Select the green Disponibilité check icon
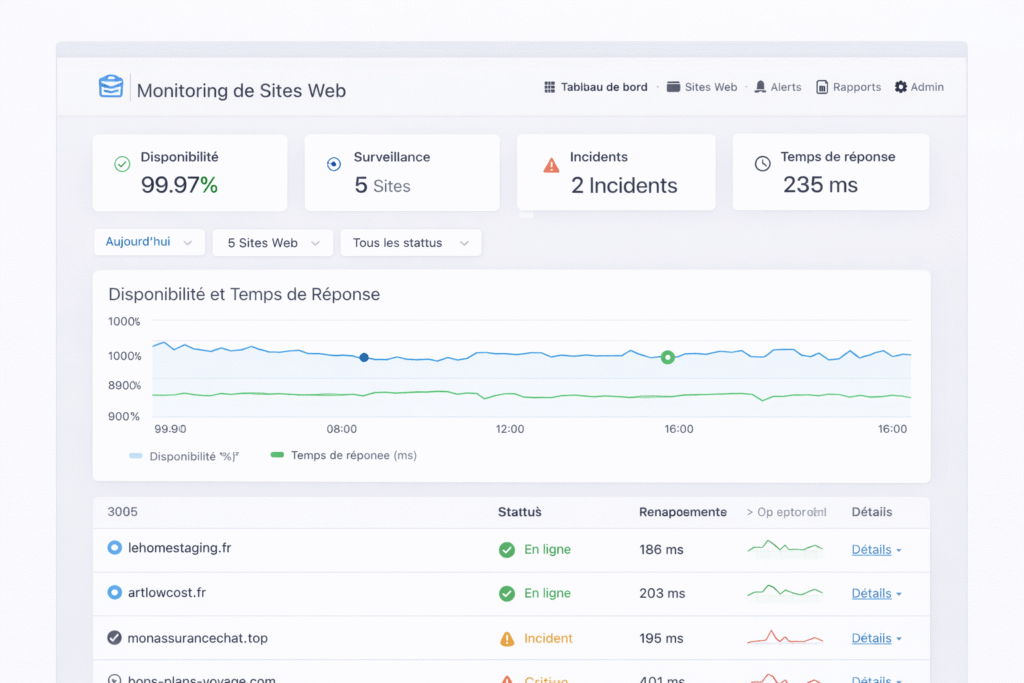This screenshot has width=1024, height=683. coord(122,163)
